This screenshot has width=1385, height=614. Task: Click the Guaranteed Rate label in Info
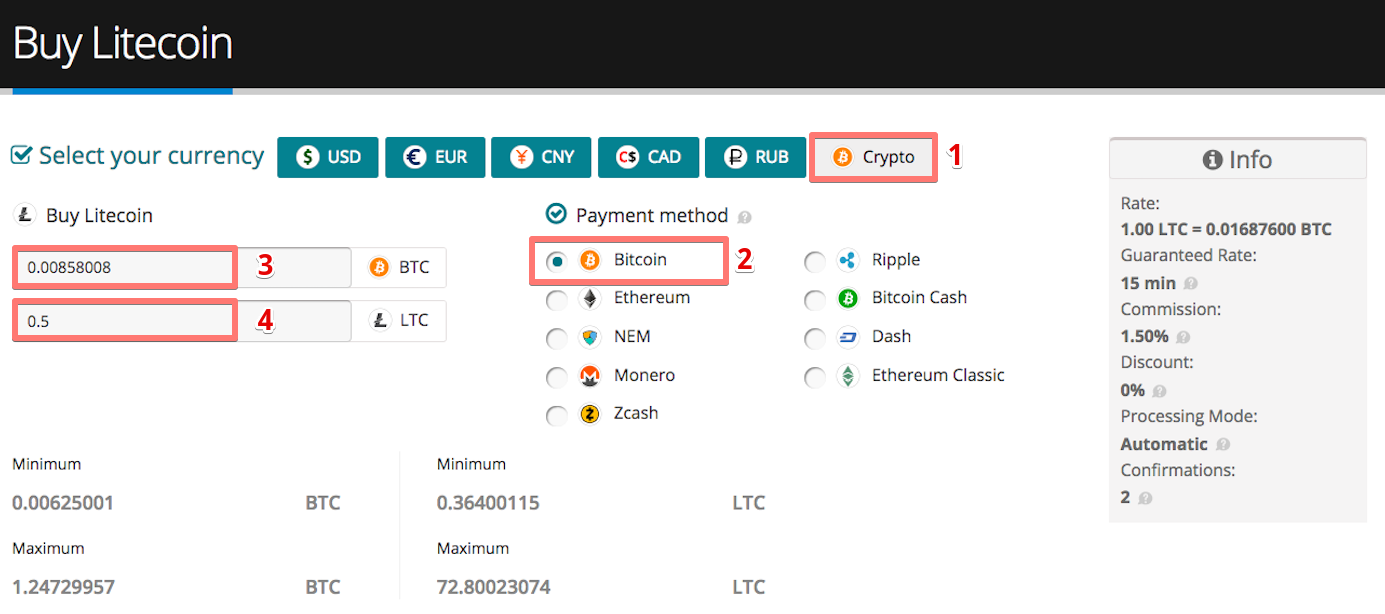point(1188,256)
